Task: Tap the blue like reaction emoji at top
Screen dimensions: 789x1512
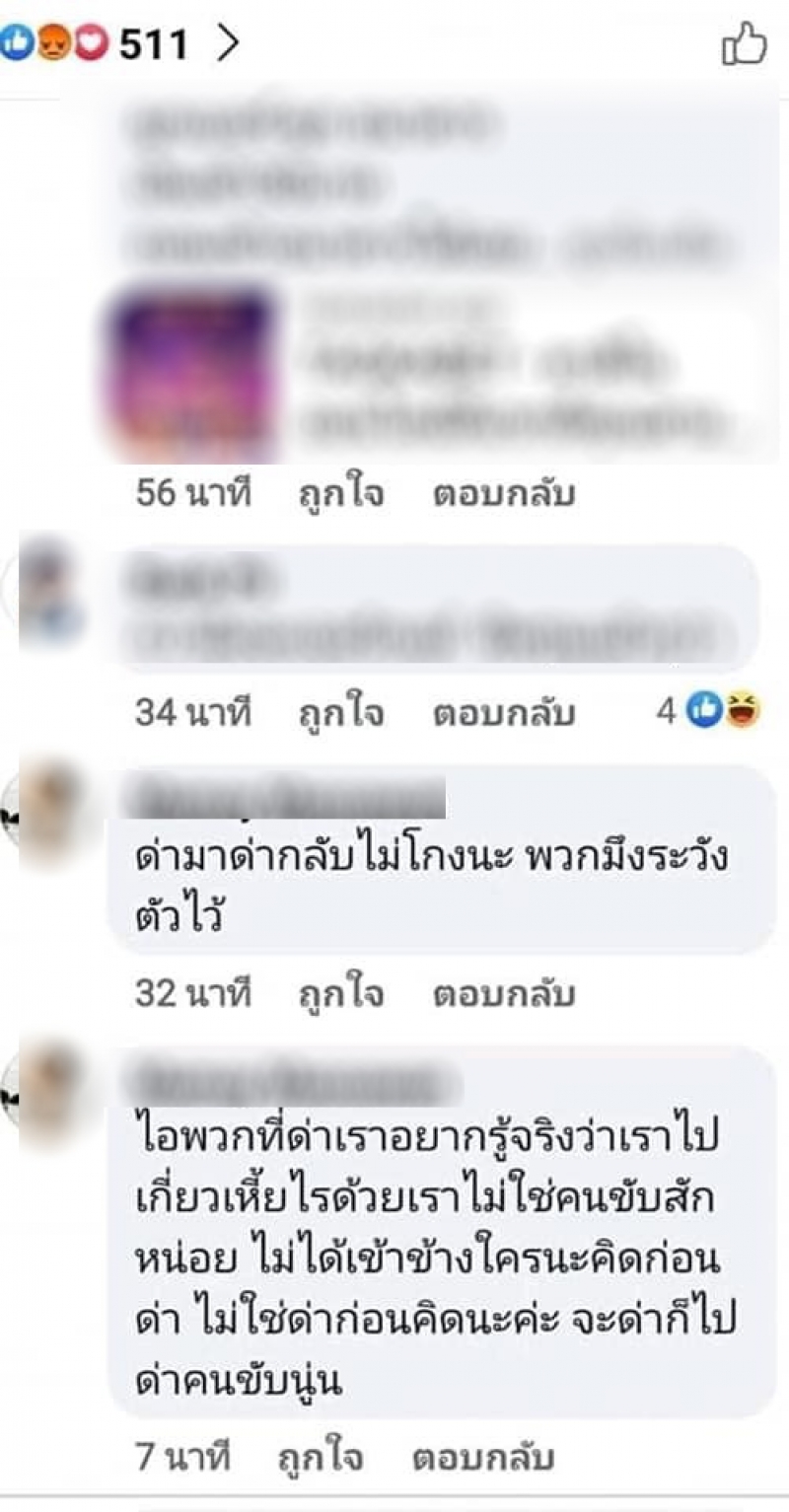Action: coord(14,44)
